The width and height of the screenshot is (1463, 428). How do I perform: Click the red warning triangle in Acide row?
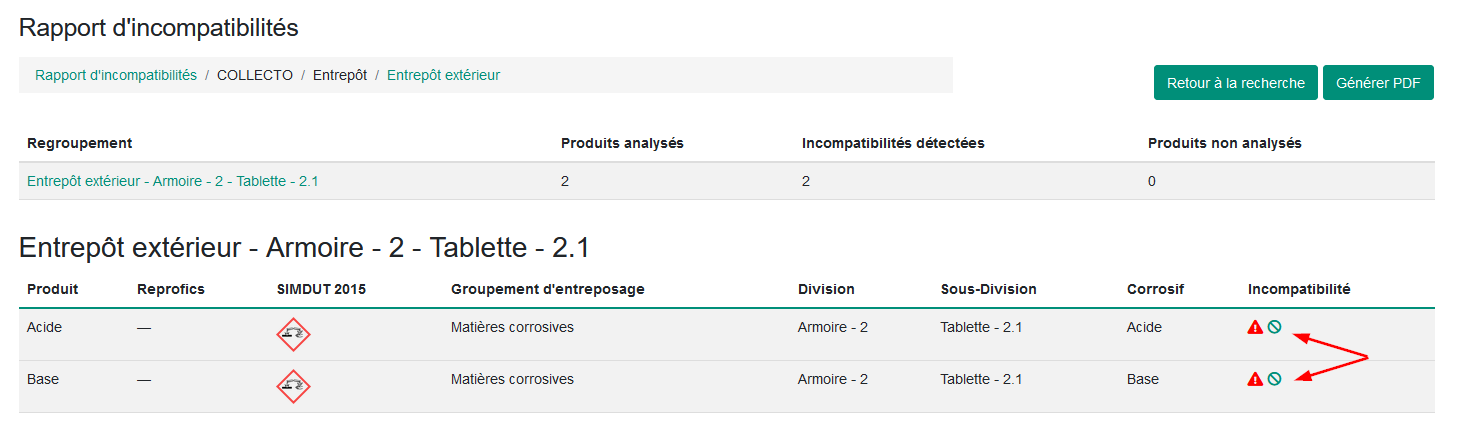click(x=1255, y=327)
